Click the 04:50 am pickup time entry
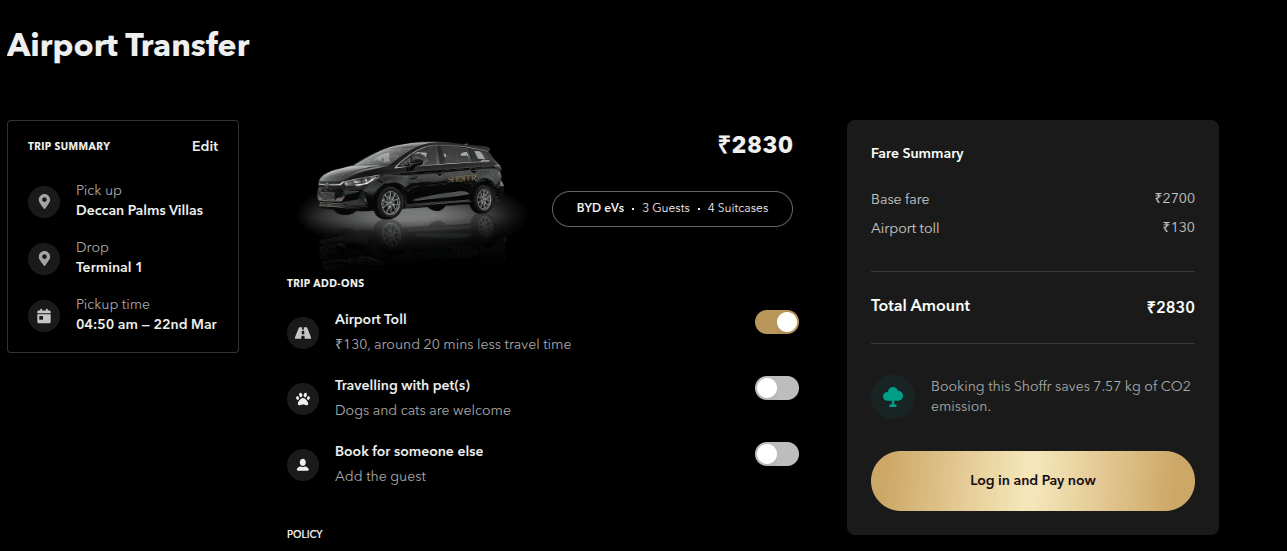This screenshot has height=551, width=1287. [x=146, y=324]
